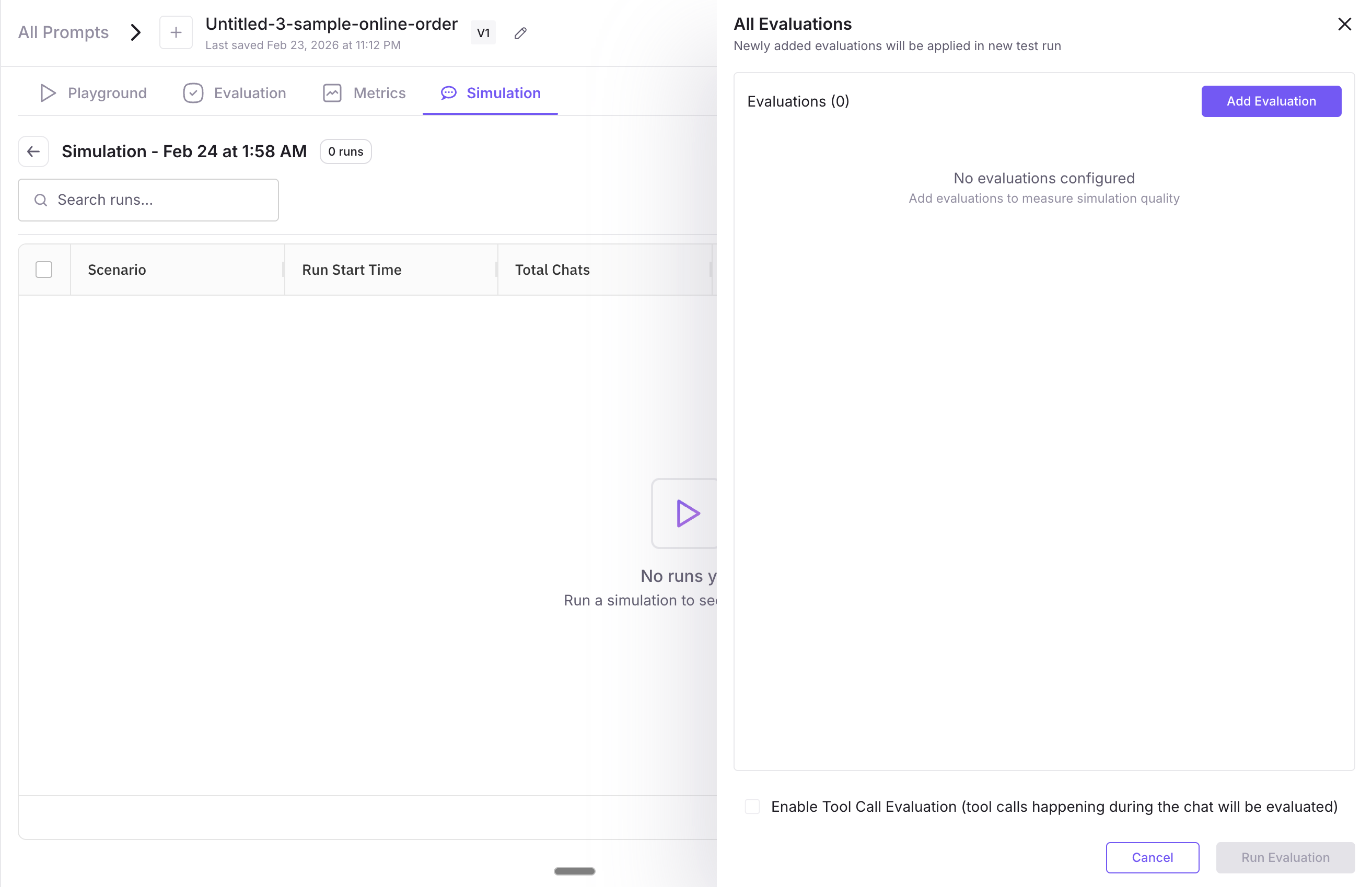The height and width of the screenshot is (887, 1372).
Task: Click the Evaluation checkmark icon
Action: click(193, 94)
